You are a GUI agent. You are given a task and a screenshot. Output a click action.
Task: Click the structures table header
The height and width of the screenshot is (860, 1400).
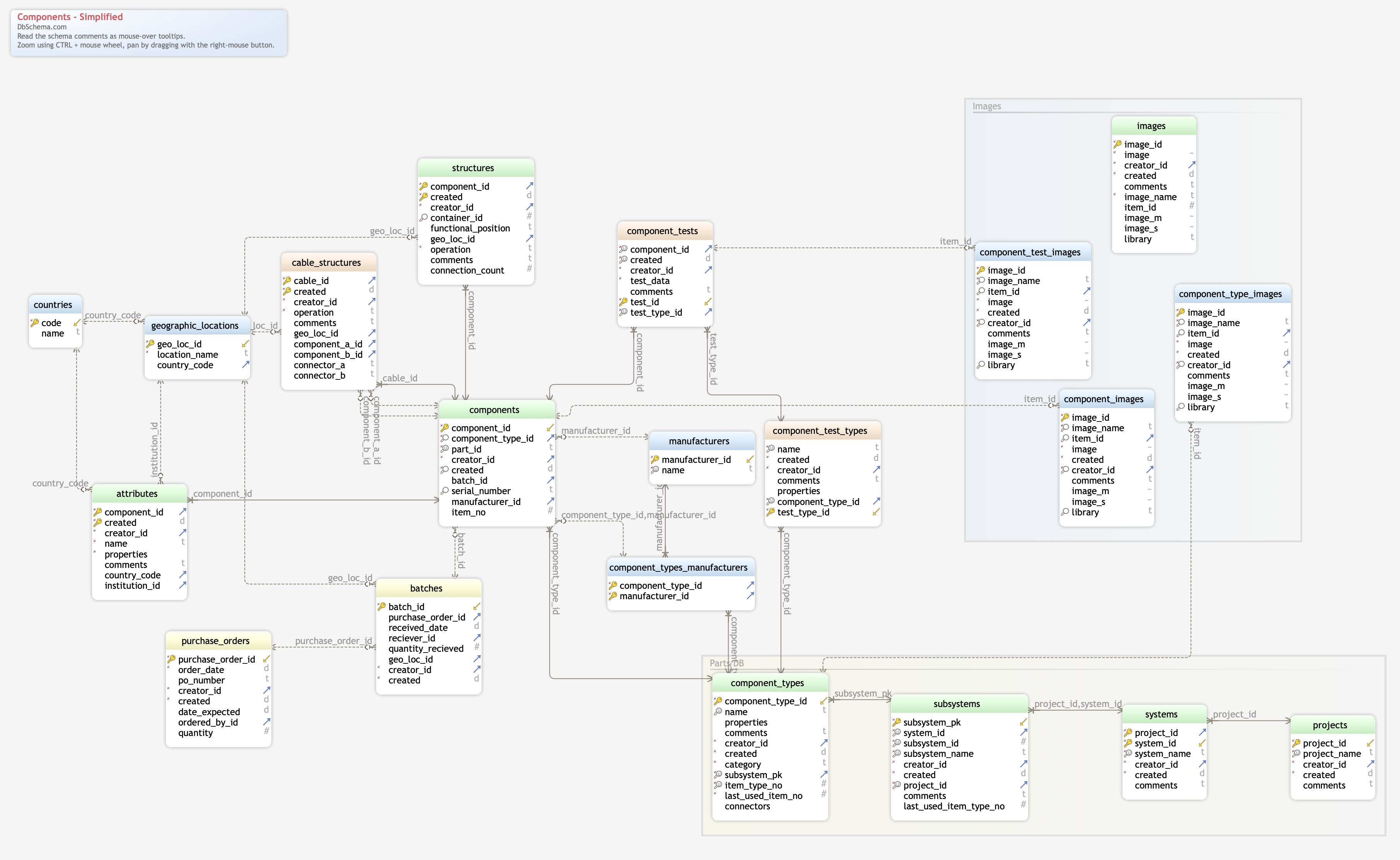(x=475, y=168)
